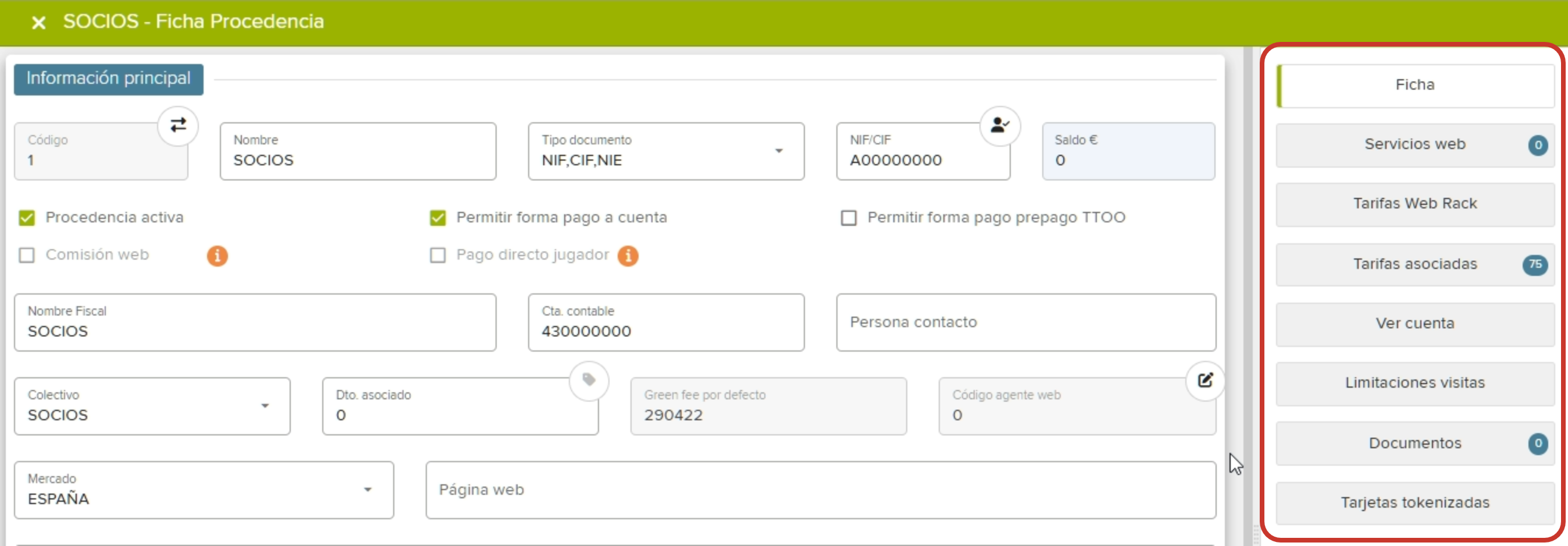The width and height of the screenshot is (1568, 546).
Task: Click the 75 badge on Tarifas asociadas
Action: click(1535, 264)
